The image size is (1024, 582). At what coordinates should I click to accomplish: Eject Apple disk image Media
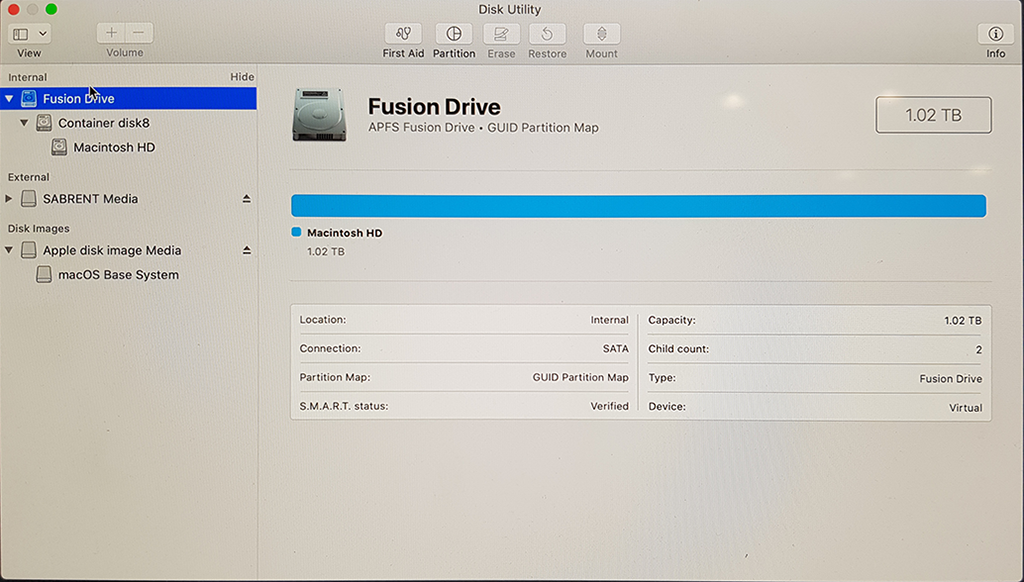[x=247, y=250]
